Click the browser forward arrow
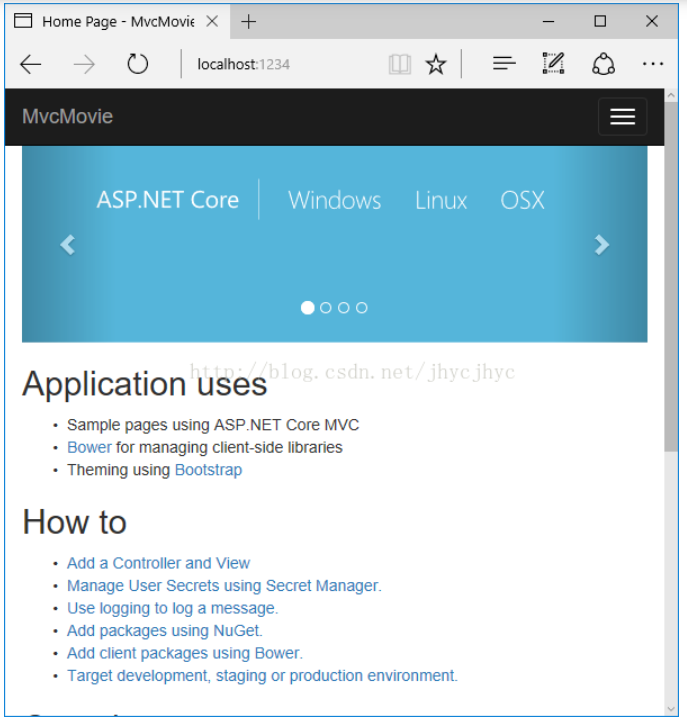687x718 pixels. (84, 64)
